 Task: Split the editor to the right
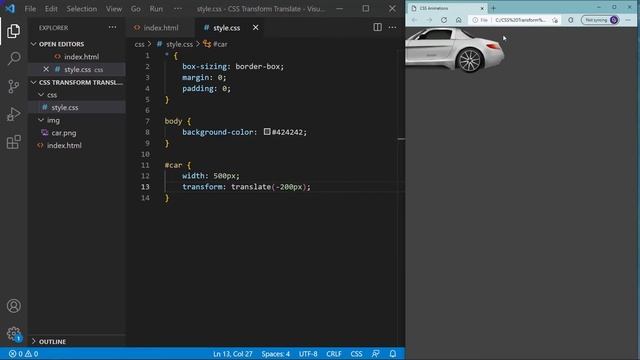[378, 27]
